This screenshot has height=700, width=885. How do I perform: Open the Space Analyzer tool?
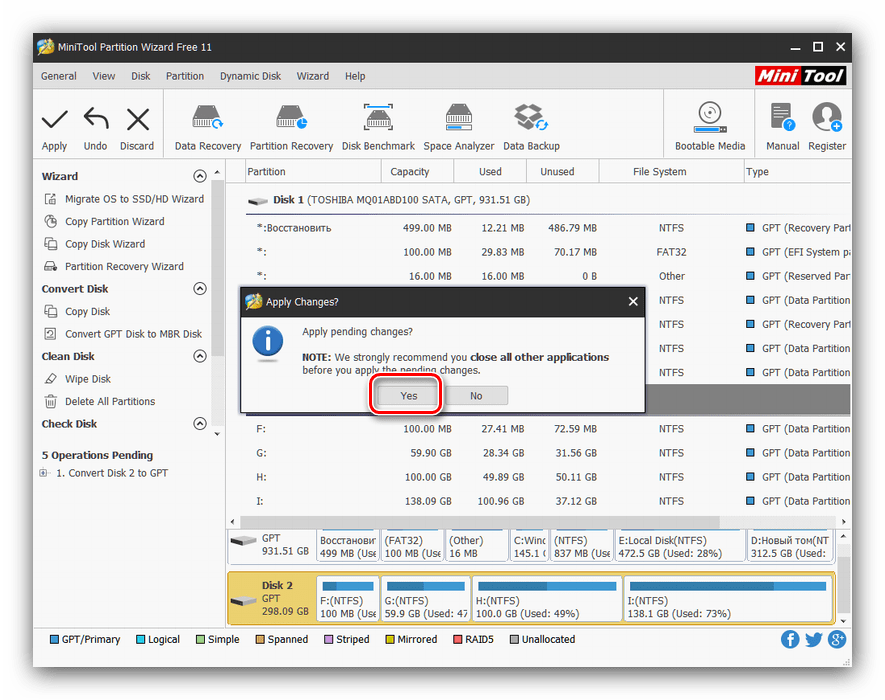pos(458,119)
